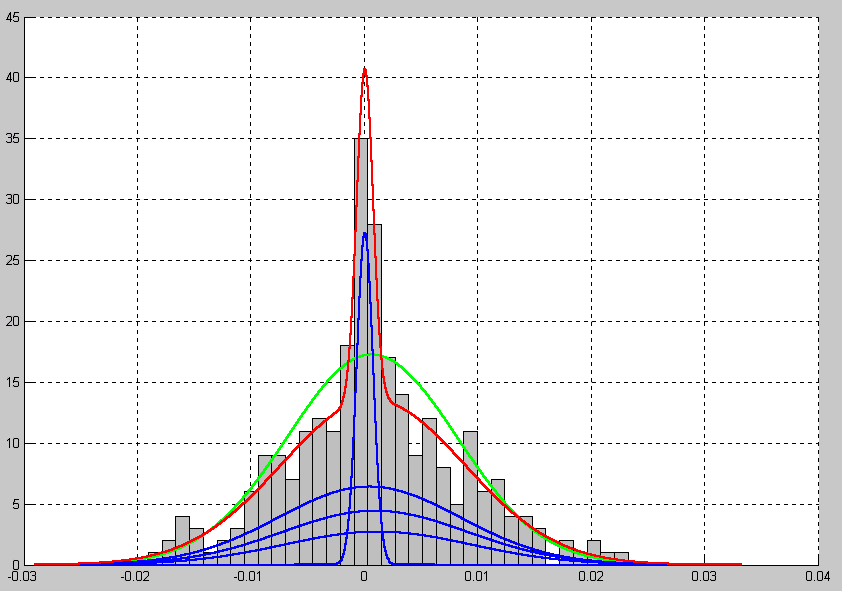Click the y-axis tick label 30
This screenshot has height=592, width=843.
12,199
